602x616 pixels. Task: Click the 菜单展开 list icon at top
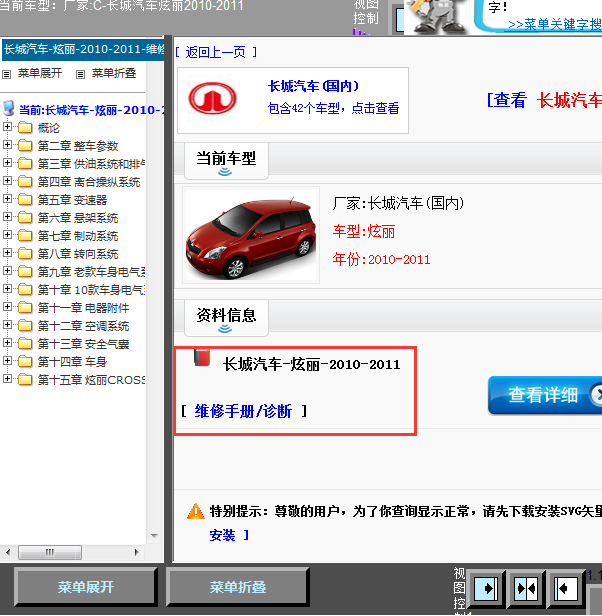coord(7,74)
